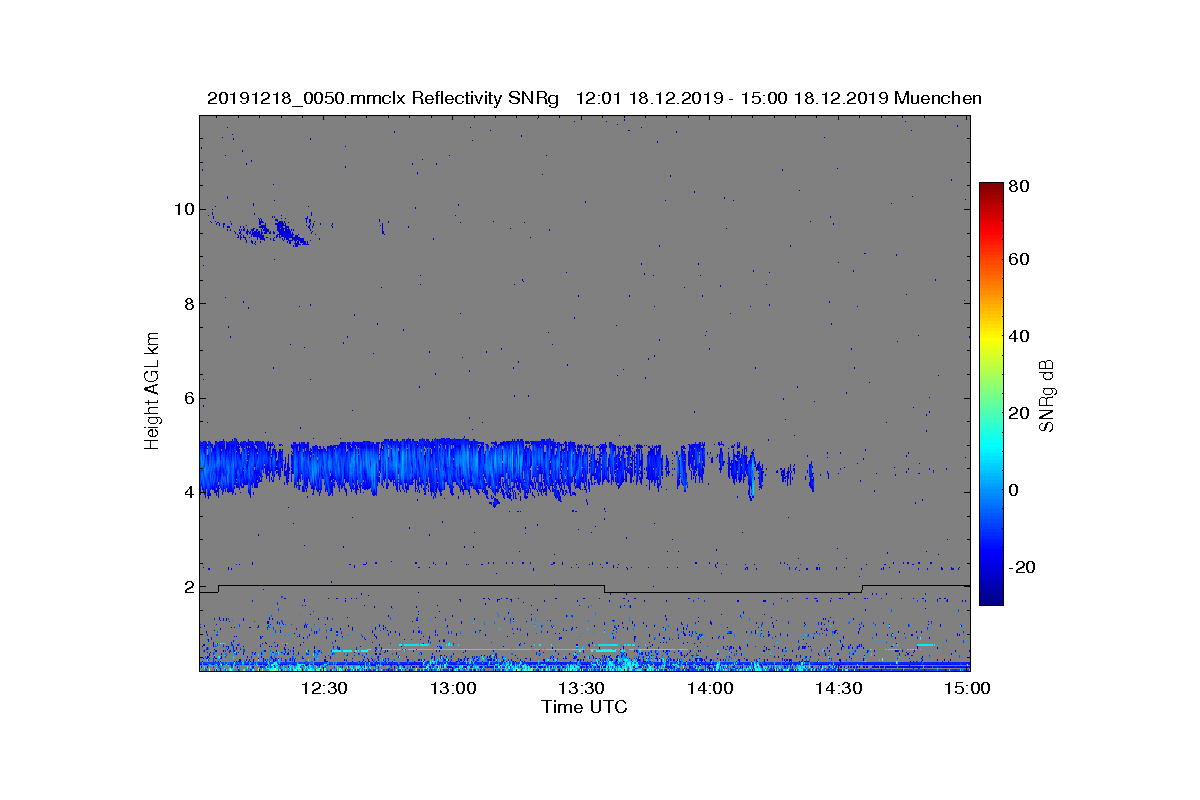The image size is (1200, 800).
Task: Click the 15:00 time axis tick label
Action: click(966, 688)
